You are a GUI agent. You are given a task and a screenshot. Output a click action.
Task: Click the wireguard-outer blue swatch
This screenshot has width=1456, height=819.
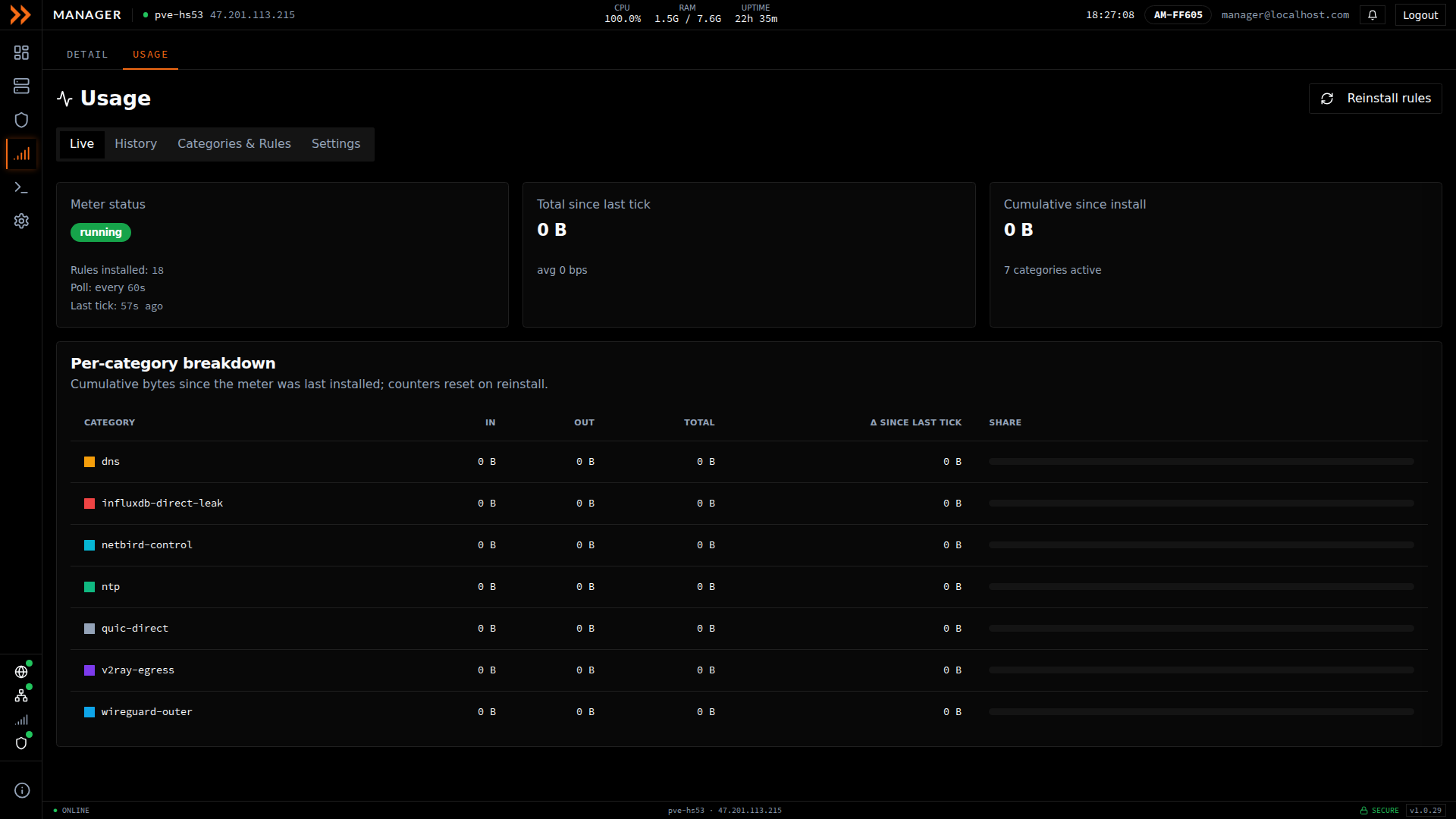point(89,712)
